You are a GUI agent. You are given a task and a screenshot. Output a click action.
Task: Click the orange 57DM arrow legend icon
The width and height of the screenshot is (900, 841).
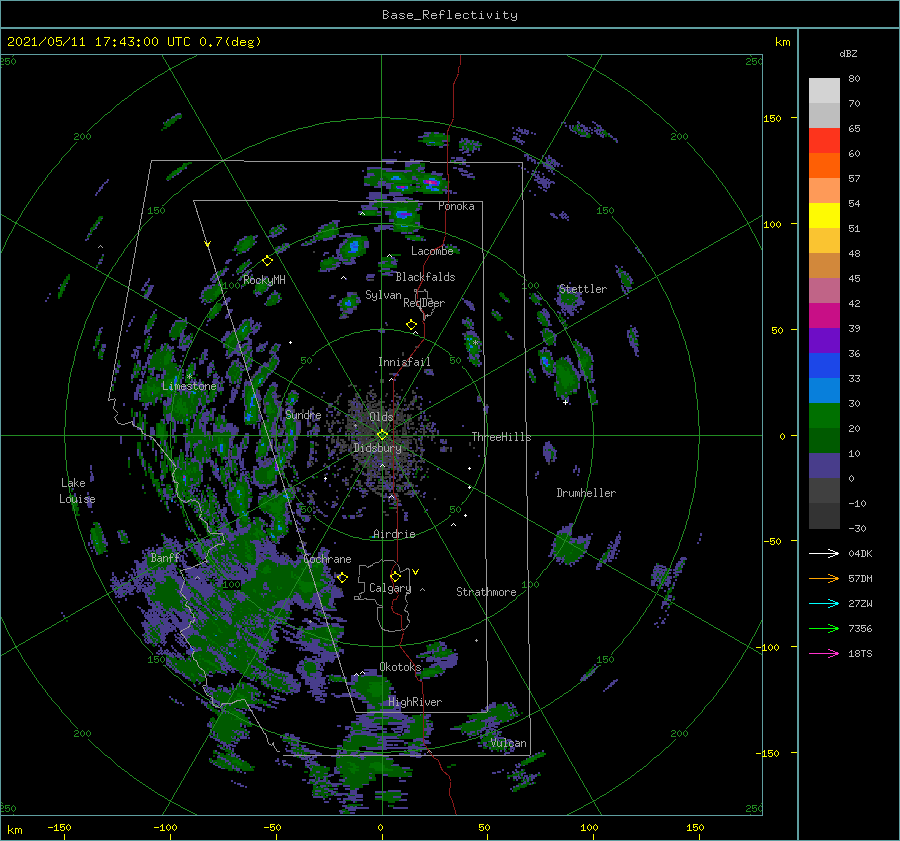(x=824, y=579)
